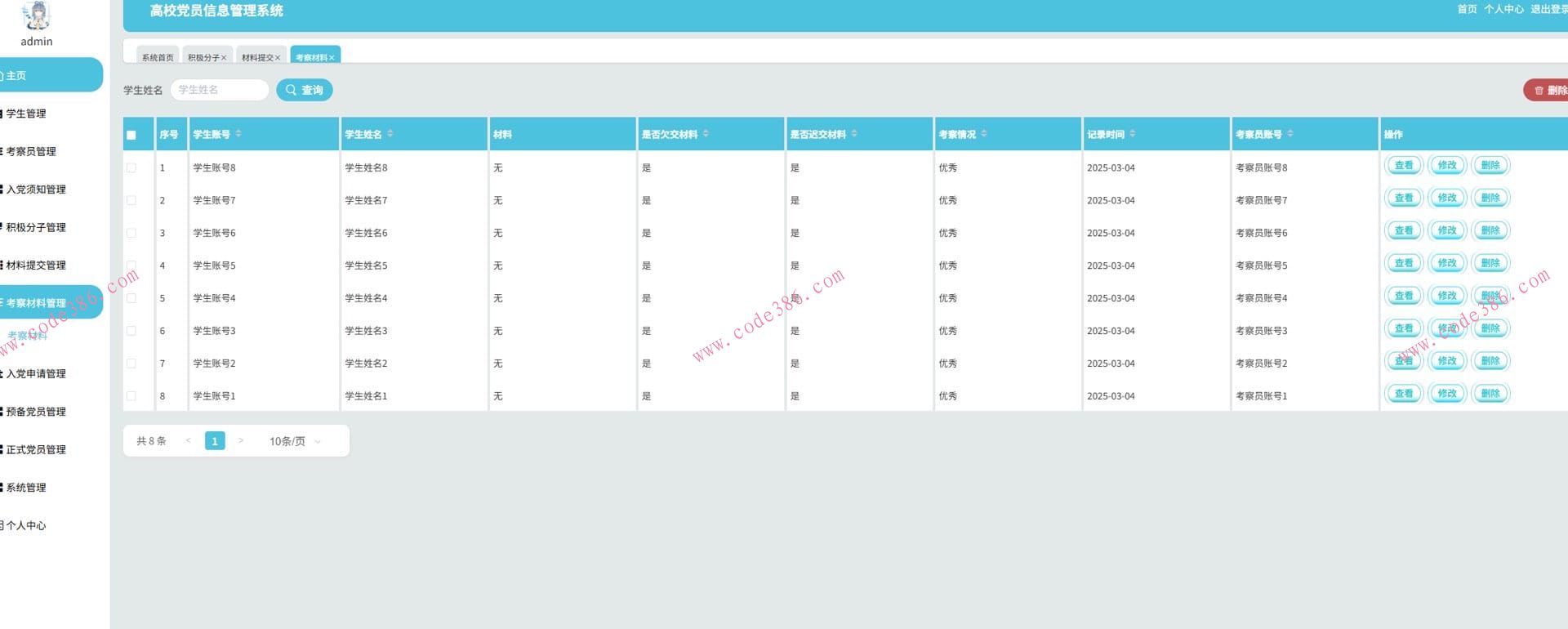Sort by the 是否欠交材料 column arrows
This screenshot has height=629, width=1568.
[x=706, y=134]
